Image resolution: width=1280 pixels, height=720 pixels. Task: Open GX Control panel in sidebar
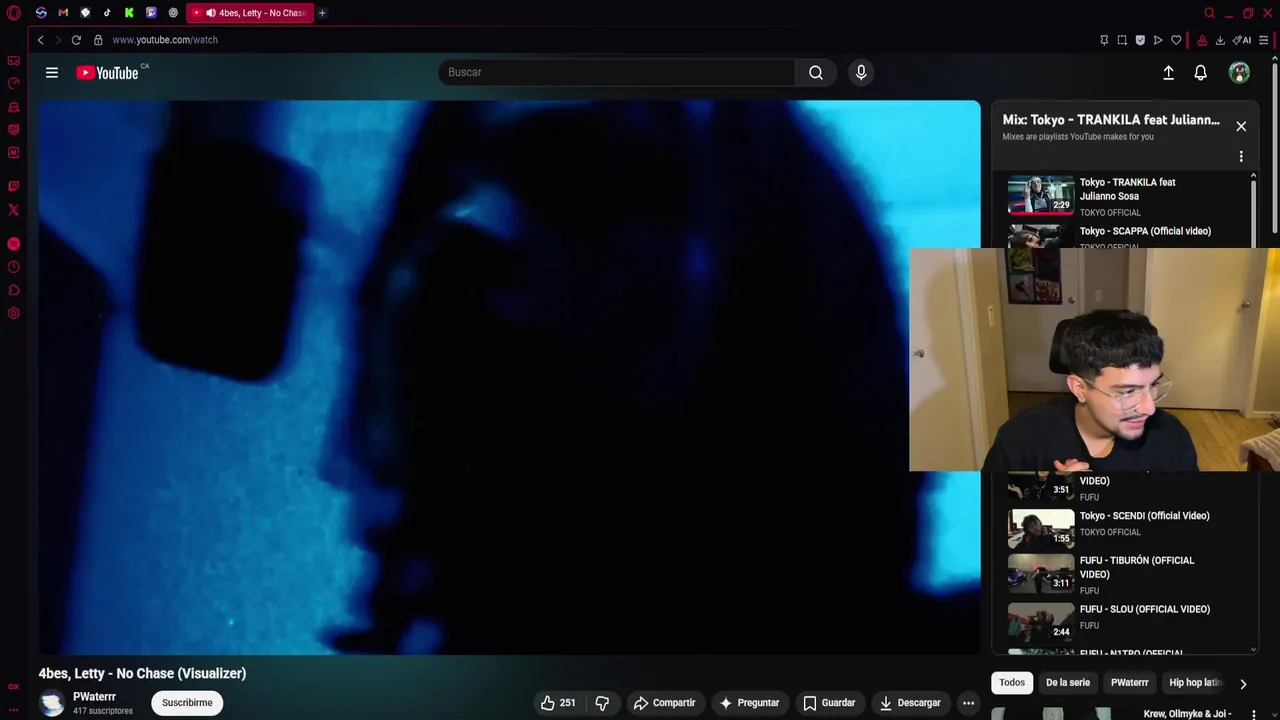13,83
